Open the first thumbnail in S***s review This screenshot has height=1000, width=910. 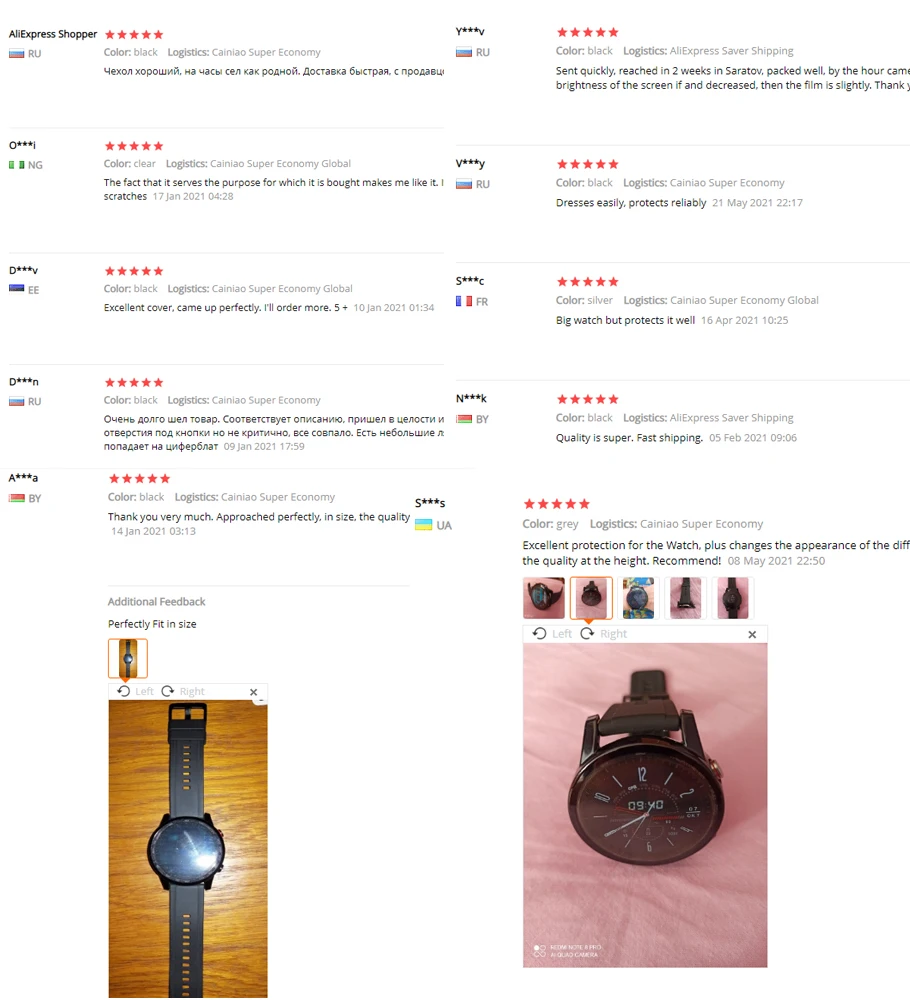(544, 598)
